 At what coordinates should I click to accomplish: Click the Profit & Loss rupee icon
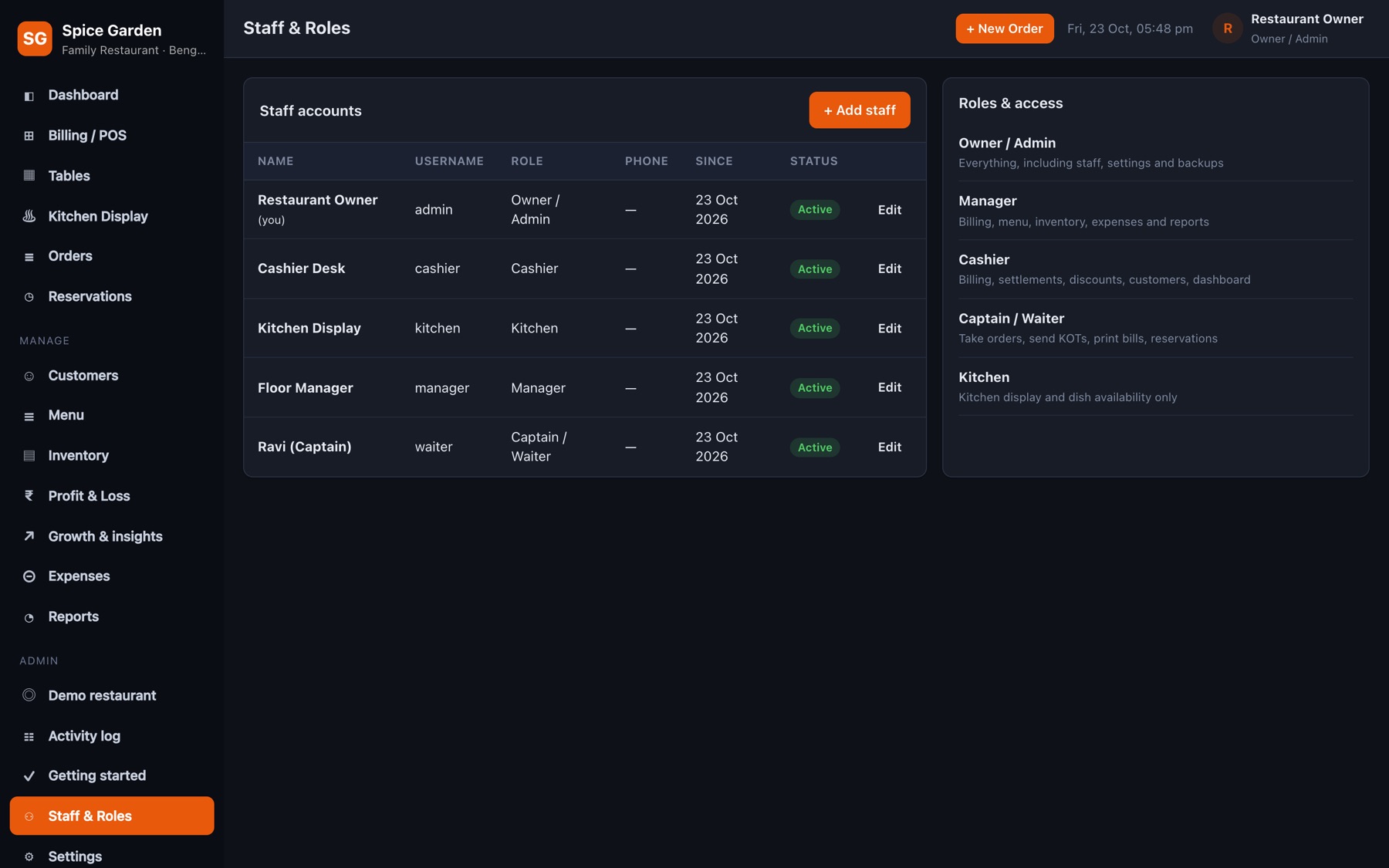click(29, 496)
